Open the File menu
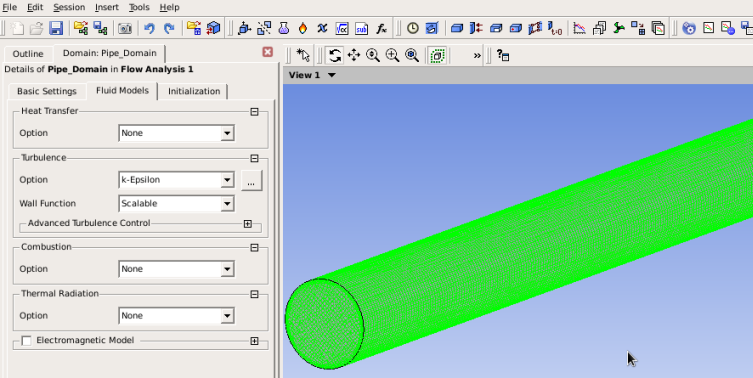 (x=10, y=7)
